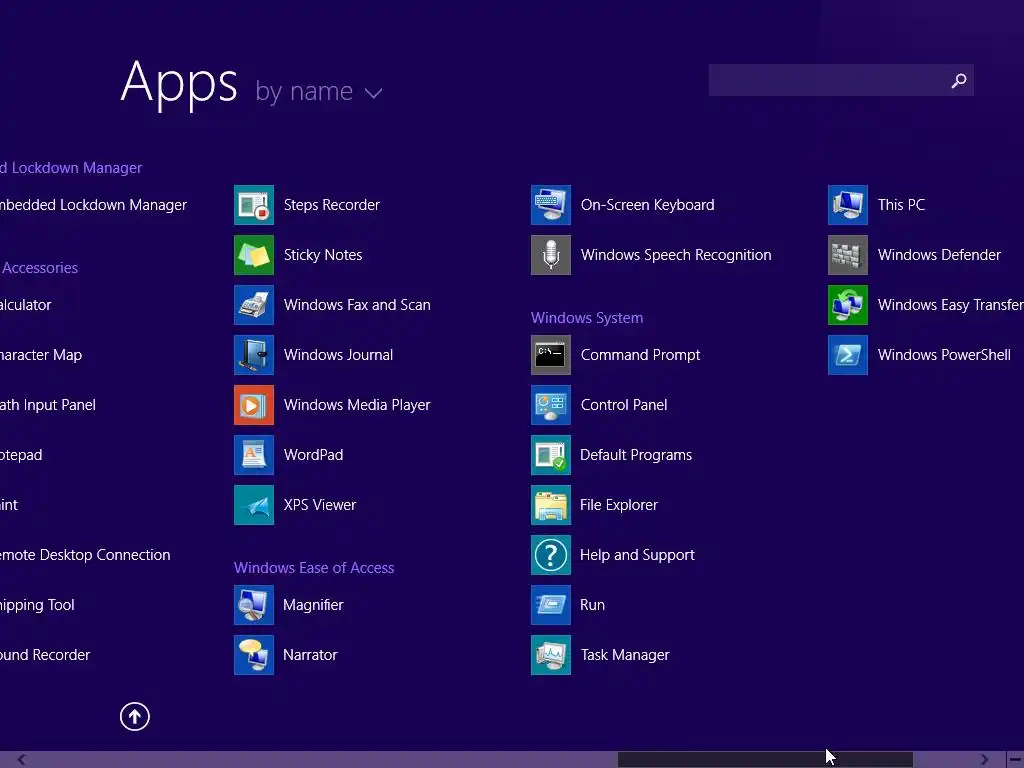Open Help and Support question mark icon
This screenshot has width=1024, height=768.
point(551,555)
